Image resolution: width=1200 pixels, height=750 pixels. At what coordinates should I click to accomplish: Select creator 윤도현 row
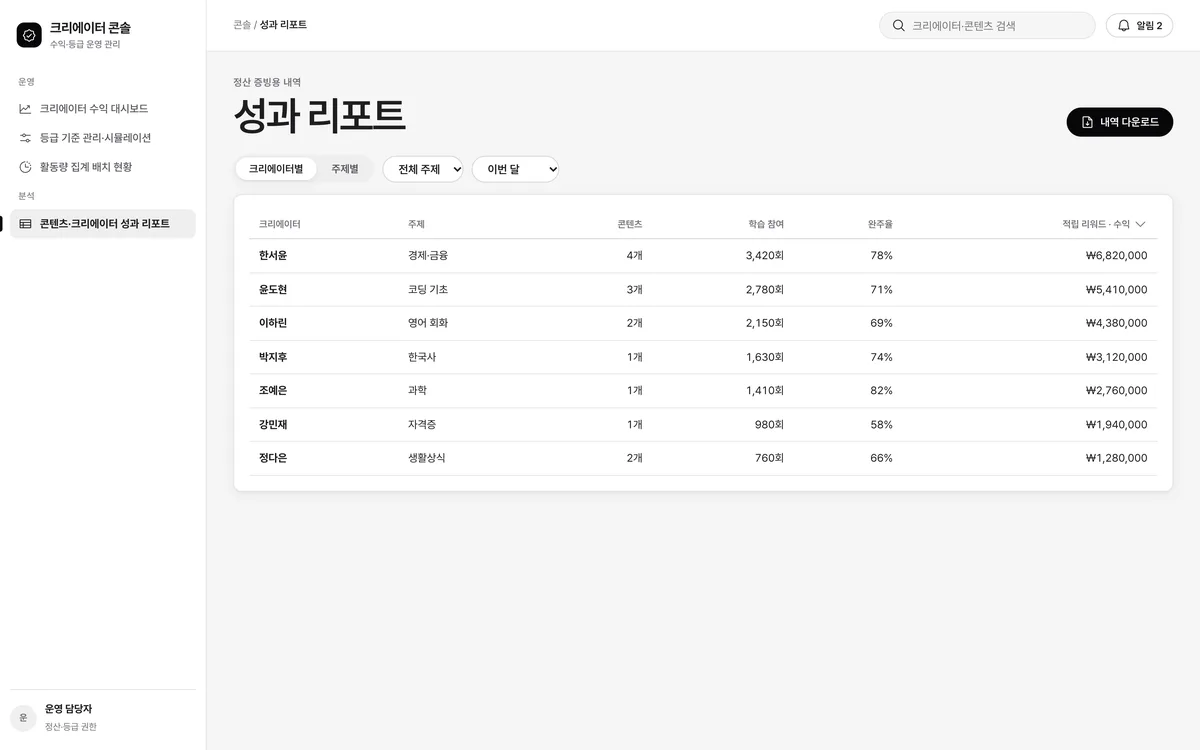coord(703,290)
